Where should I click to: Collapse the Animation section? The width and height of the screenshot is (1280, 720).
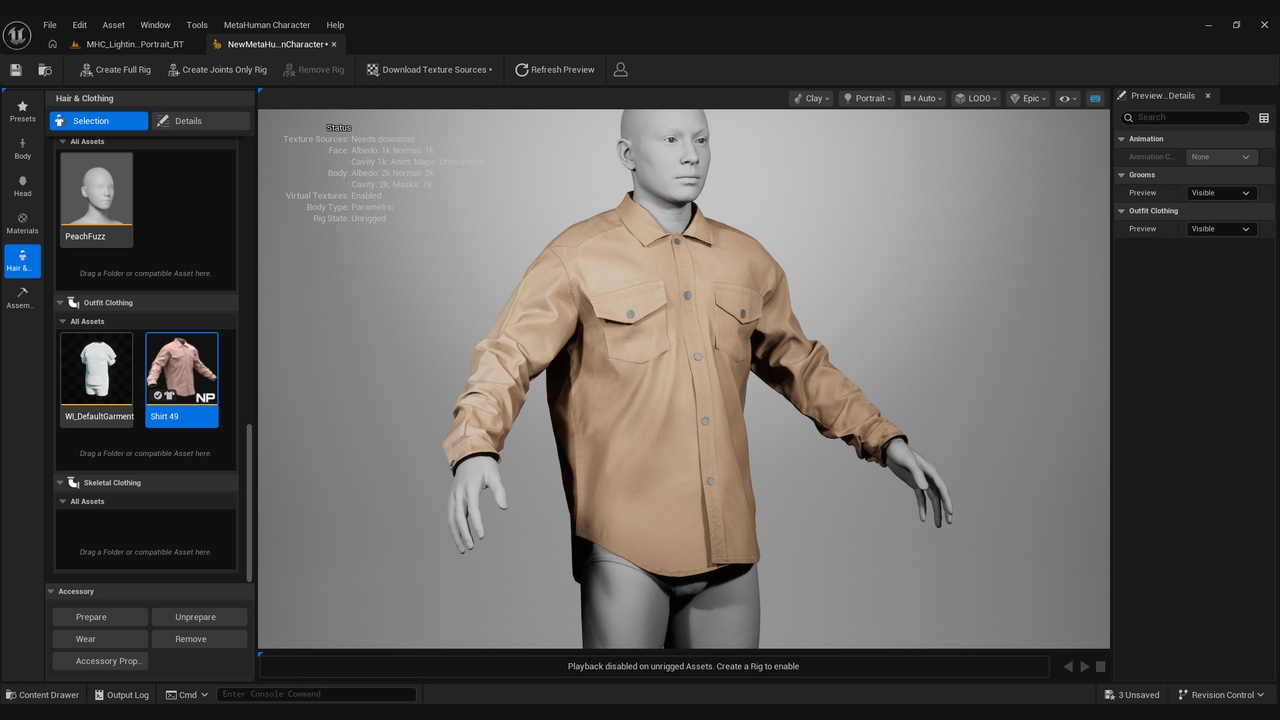click(1122, 139)
